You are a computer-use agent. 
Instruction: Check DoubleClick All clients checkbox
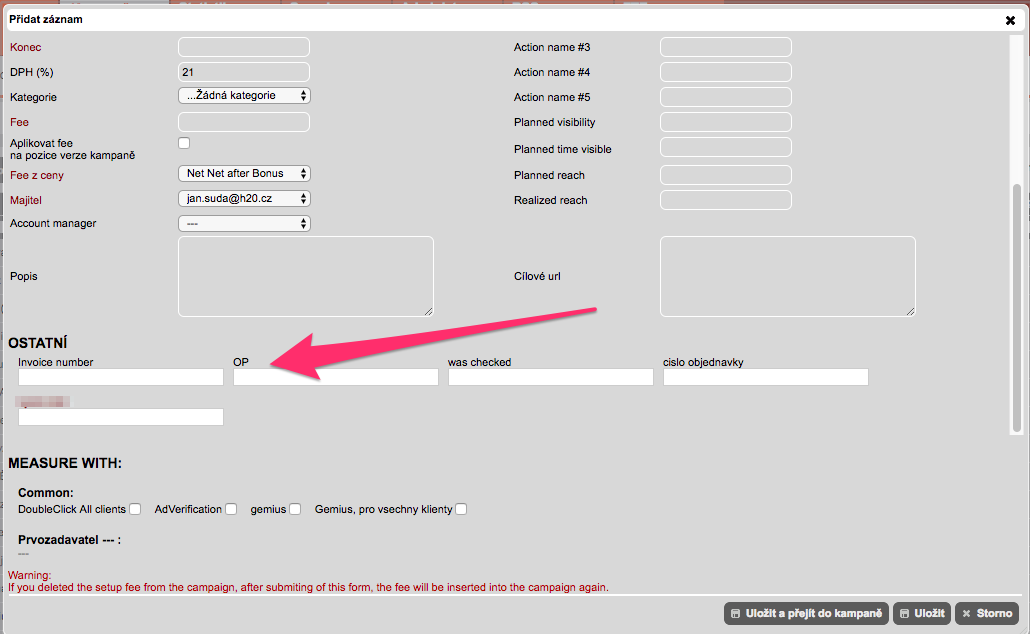(x=135, y=509)
